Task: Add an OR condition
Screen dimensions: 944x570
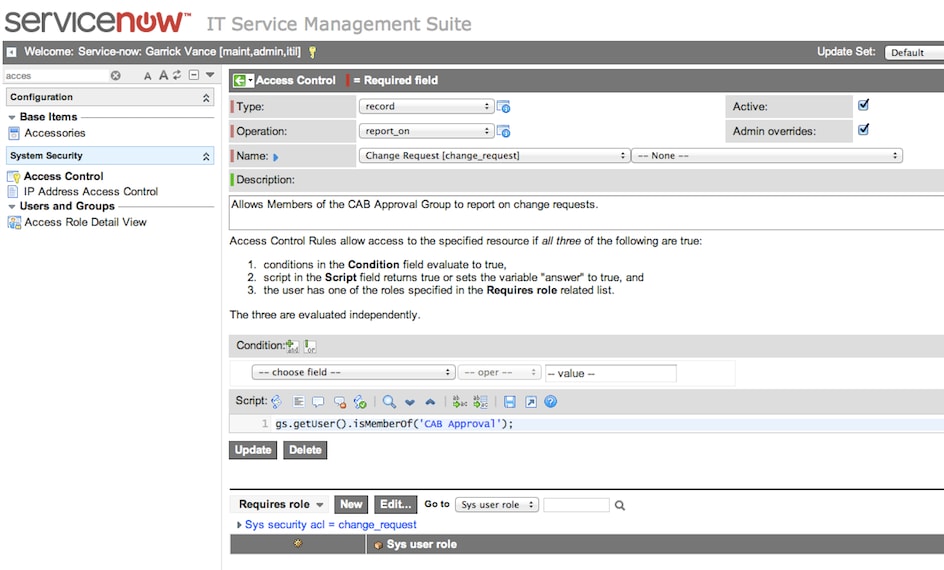Action: [309, 346]
